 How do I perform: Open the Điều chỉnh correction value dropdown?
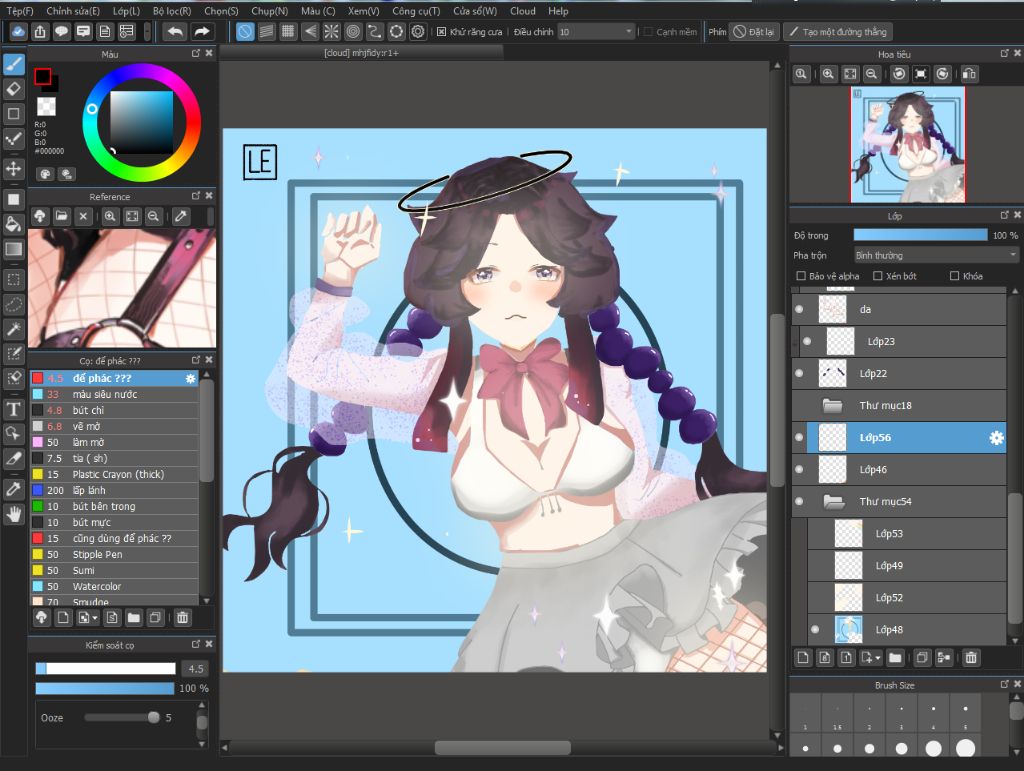tap(596, 31)
